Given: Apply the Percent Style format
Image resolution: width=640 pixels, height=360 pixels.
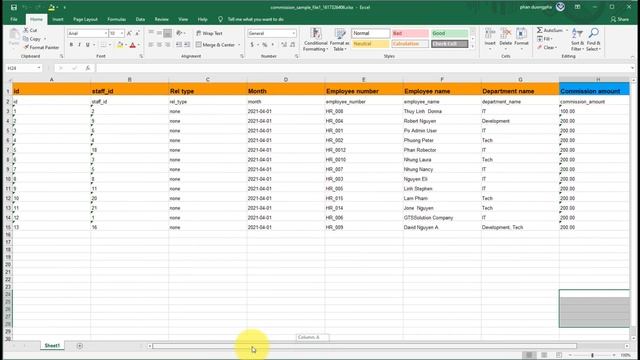Looking at the screenshot, I should pyautogui.click(x=264, y=45).
